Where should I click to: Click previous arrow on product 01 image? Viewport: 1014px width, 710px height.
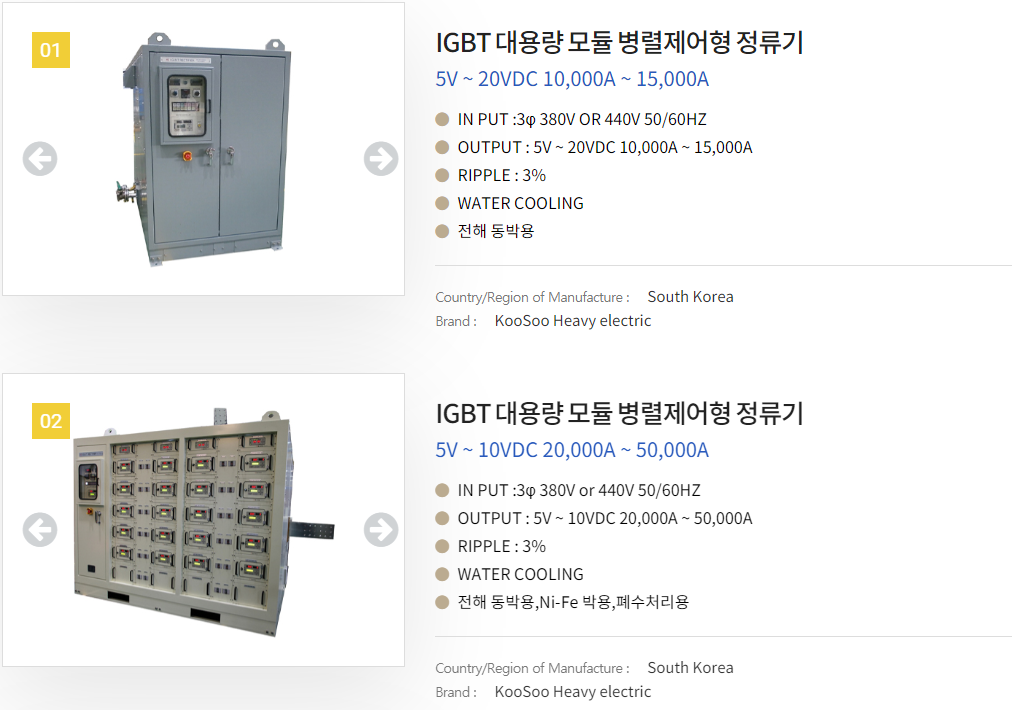[40, 158]
